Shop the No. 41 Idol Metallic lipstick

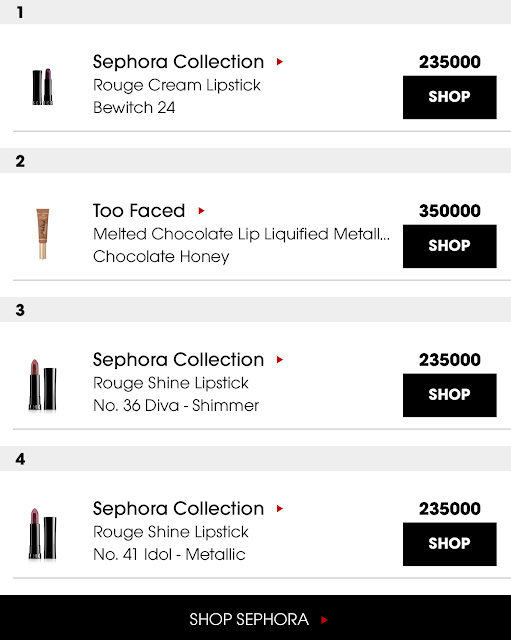[x=449, y=544]
